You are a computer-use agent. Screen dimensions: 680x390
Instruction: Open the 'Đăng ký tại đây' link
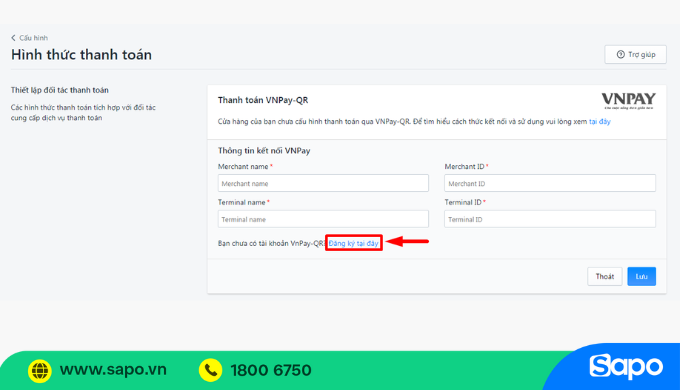pyautogui.click(x=353, y=243)
